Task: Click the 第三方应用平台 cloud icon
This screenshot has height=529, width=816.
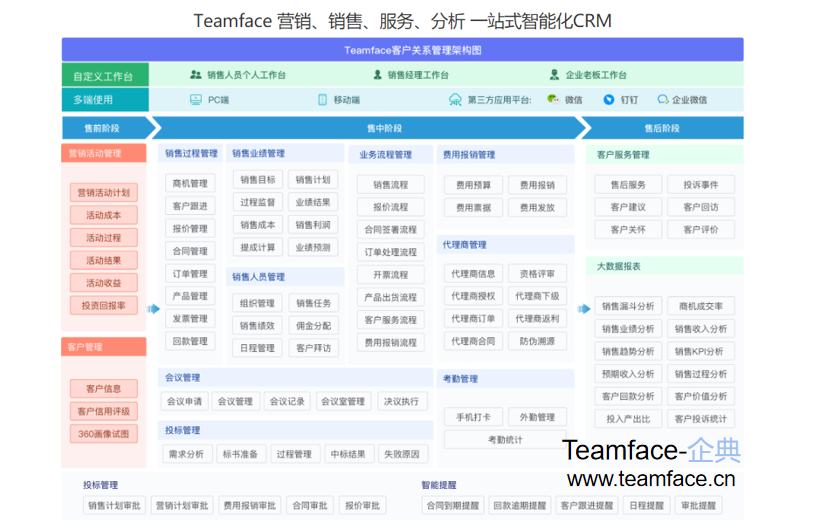Action: 455,100
